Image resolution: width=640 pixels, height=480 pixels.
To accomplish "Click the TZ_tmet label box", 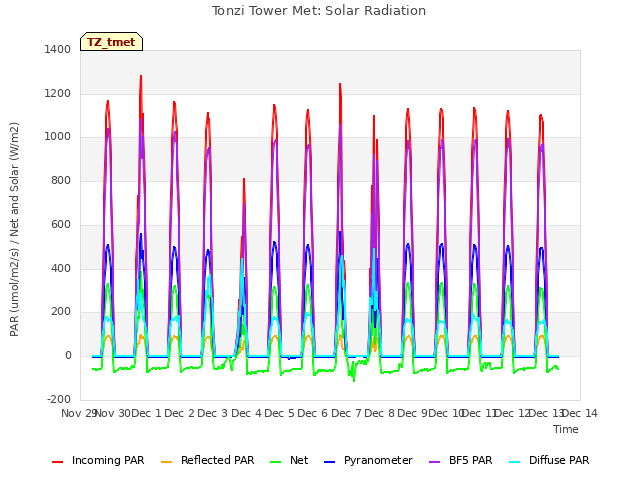I will pos(111,42).
